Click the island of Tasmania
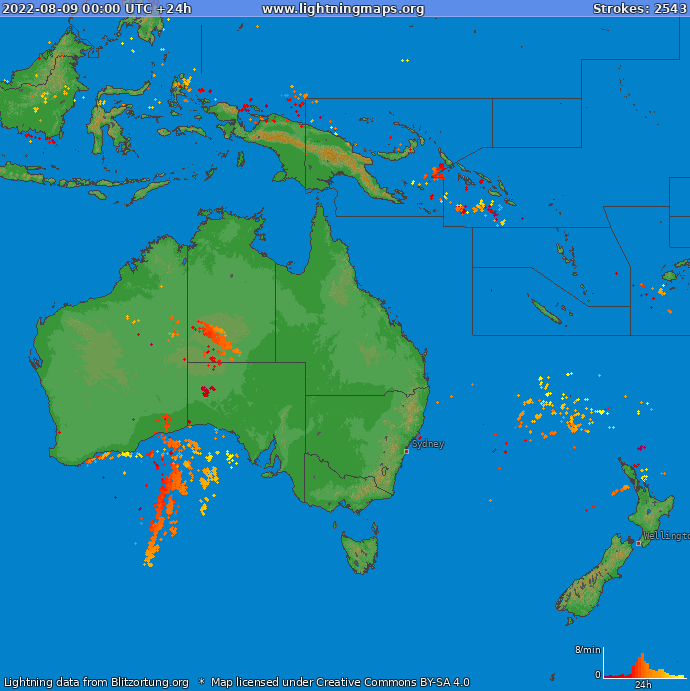Screen dimensions: 690x691 point(360,552)
